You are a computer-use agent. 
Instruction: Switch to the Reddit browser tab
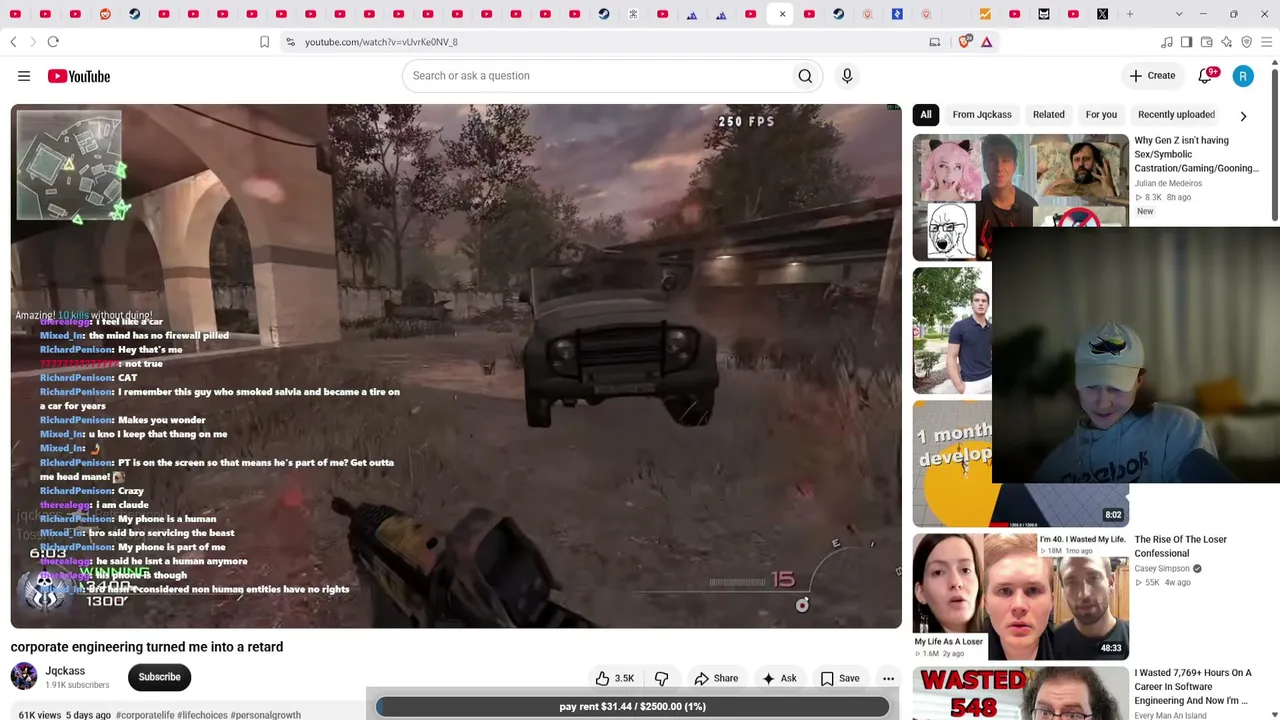pos(105,14)
